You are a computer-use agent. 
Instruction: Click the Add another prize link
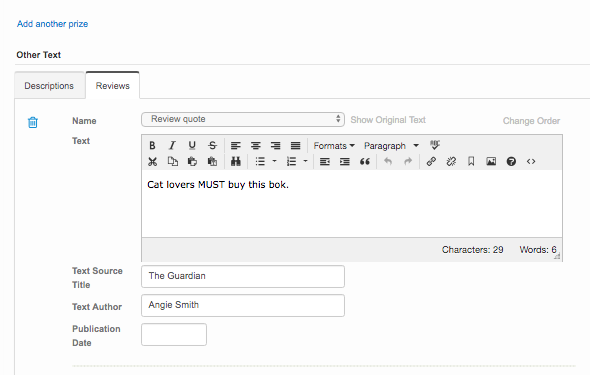[52, 24]
